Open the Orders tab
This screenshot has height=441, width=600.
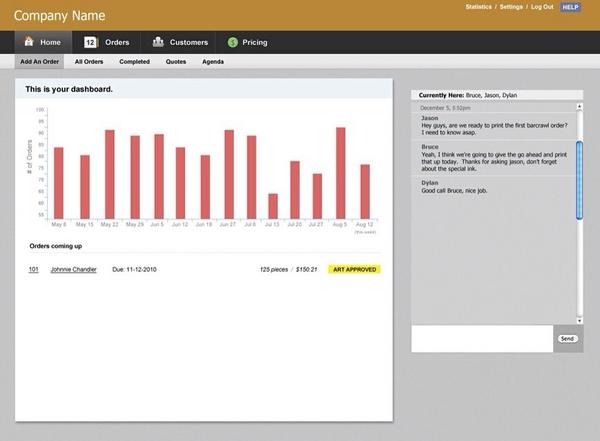pyautogui.click(x=107, y=42)
